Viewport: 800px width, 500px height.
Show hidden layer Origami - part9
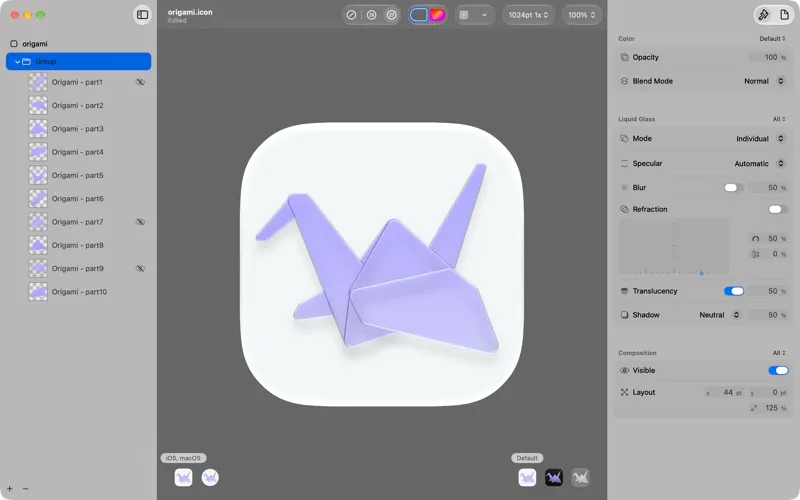click(140, 268)
